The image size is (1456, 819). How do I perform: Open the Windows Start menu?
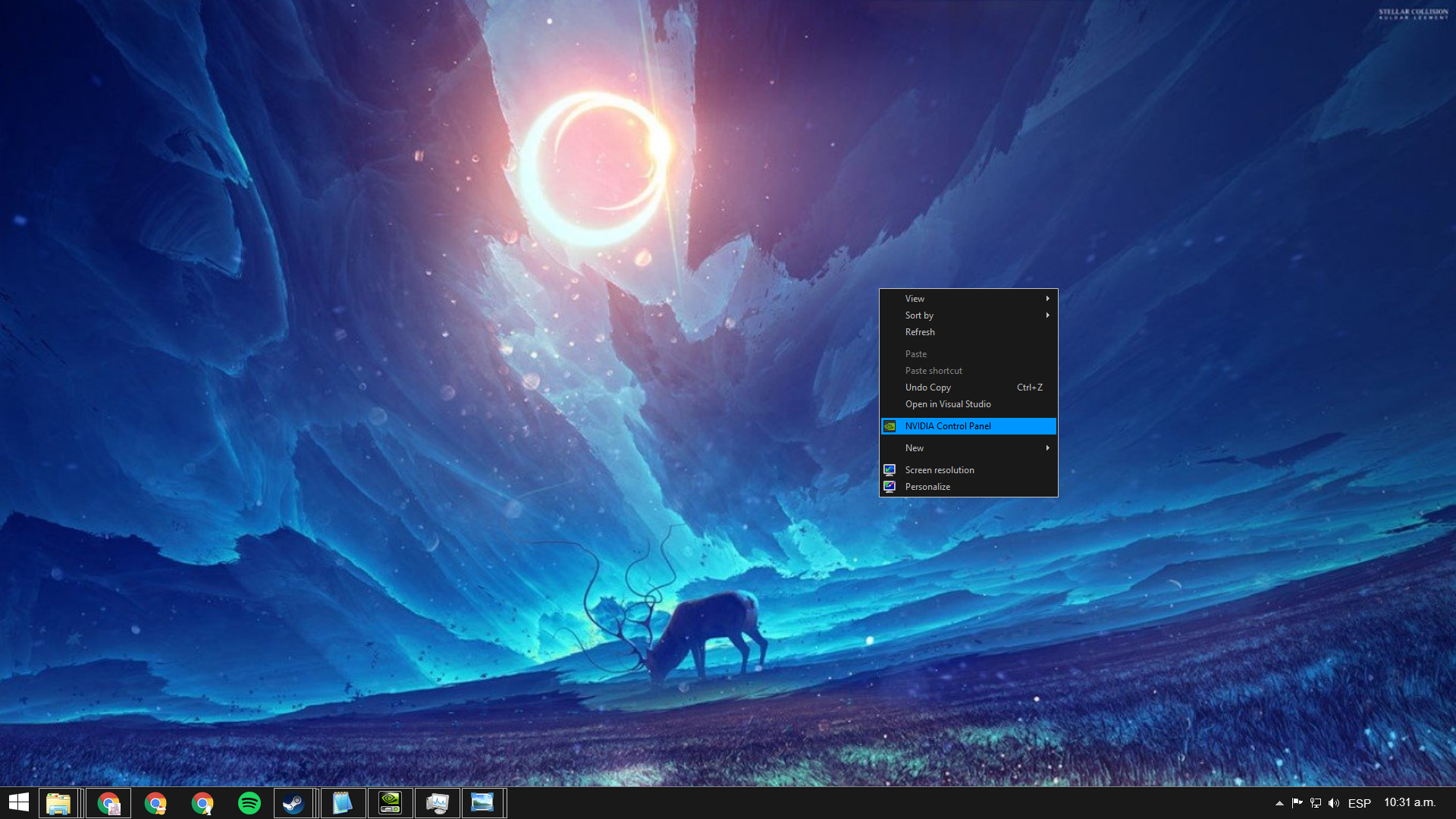18,802
